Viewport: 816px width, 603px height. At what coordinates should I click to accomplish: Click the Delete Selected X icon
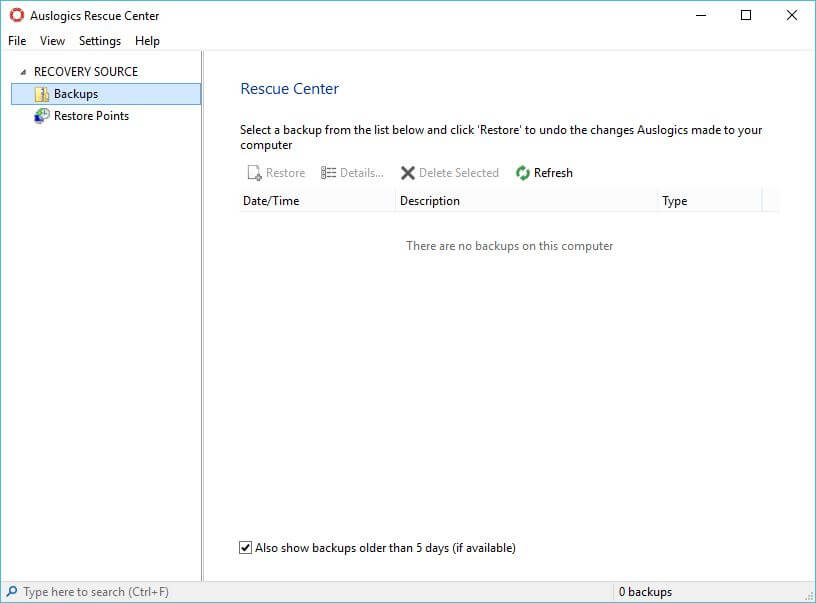408,173
